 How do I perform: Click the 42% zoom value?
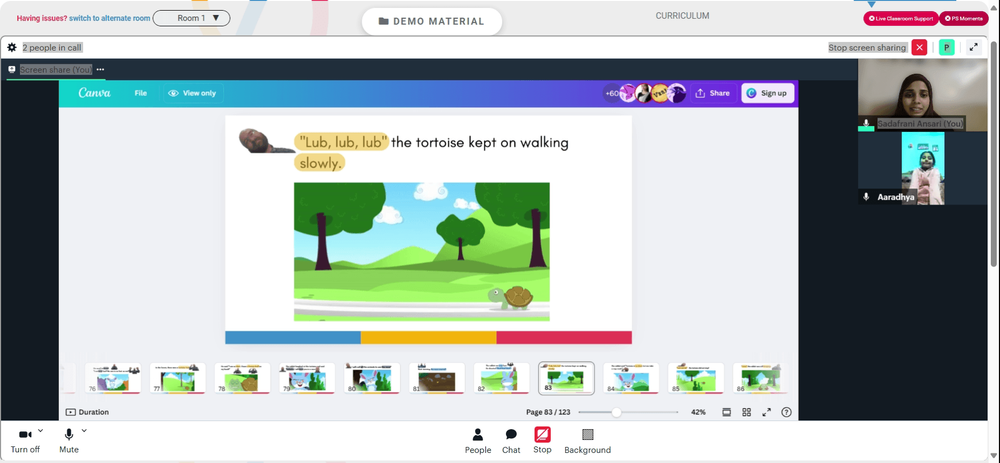pyautogui.click(x=698, y=413)
